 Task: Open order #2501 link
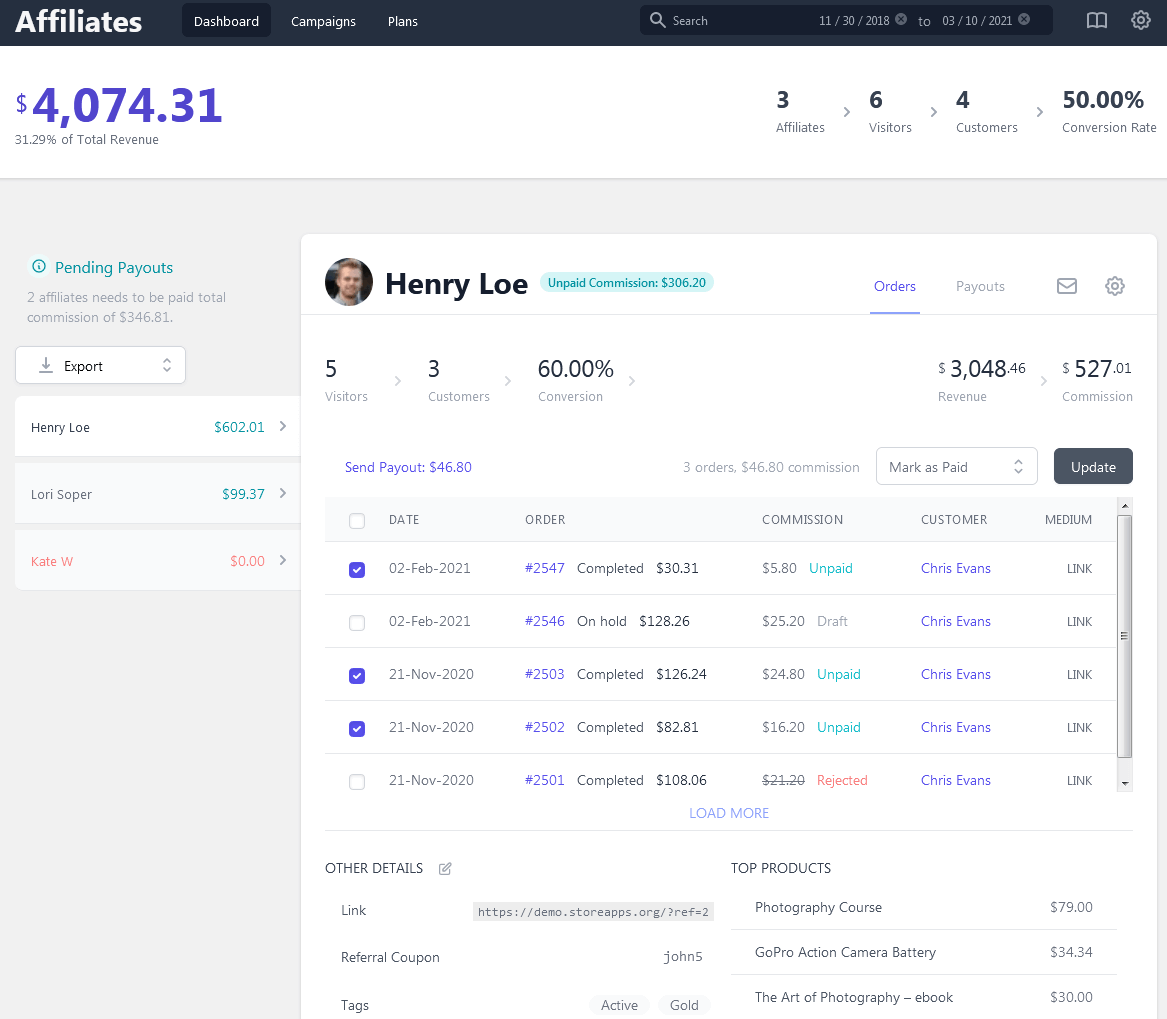[544, 780]
